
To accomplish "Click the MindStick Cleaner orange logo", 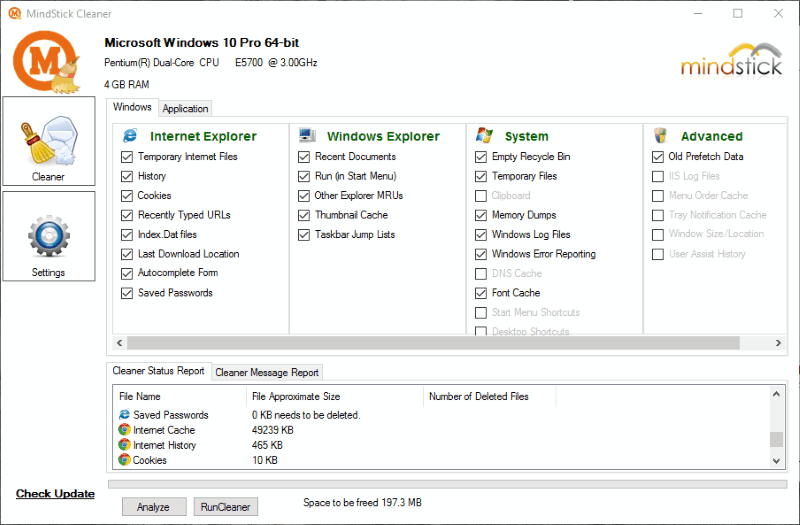I will pos(46,62).
